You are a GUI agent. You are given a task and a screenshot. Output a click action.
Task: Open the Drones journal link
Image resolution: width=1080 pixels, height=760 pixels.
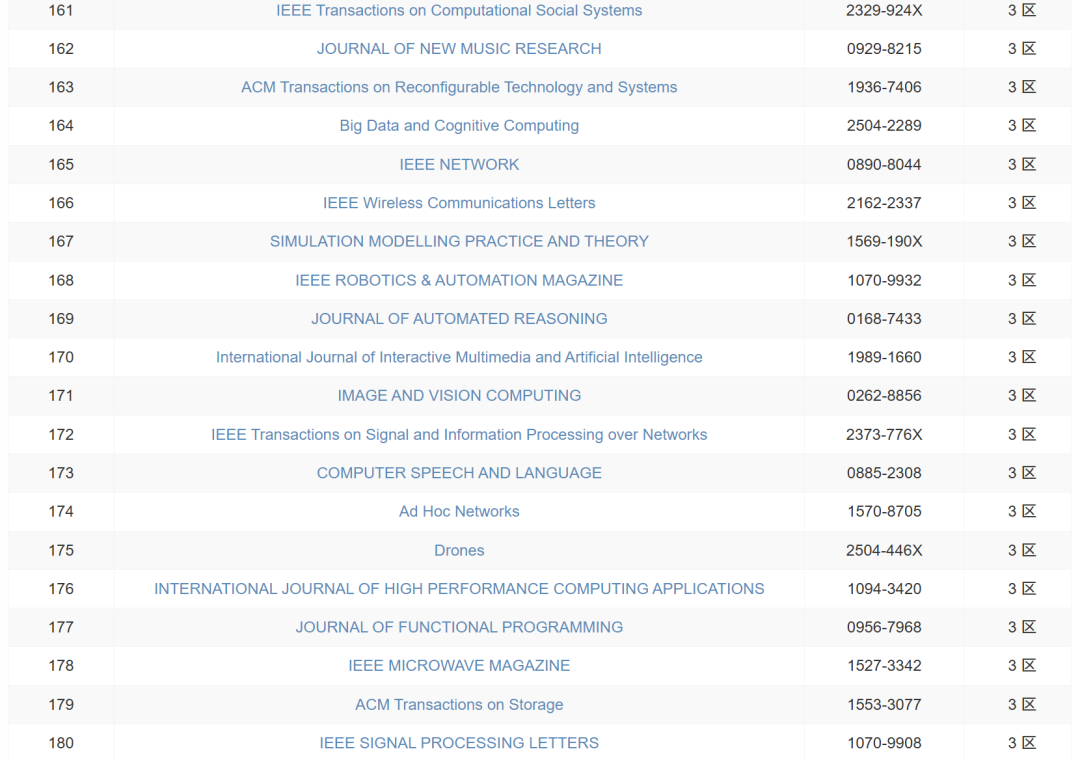[x=459, y=551]
